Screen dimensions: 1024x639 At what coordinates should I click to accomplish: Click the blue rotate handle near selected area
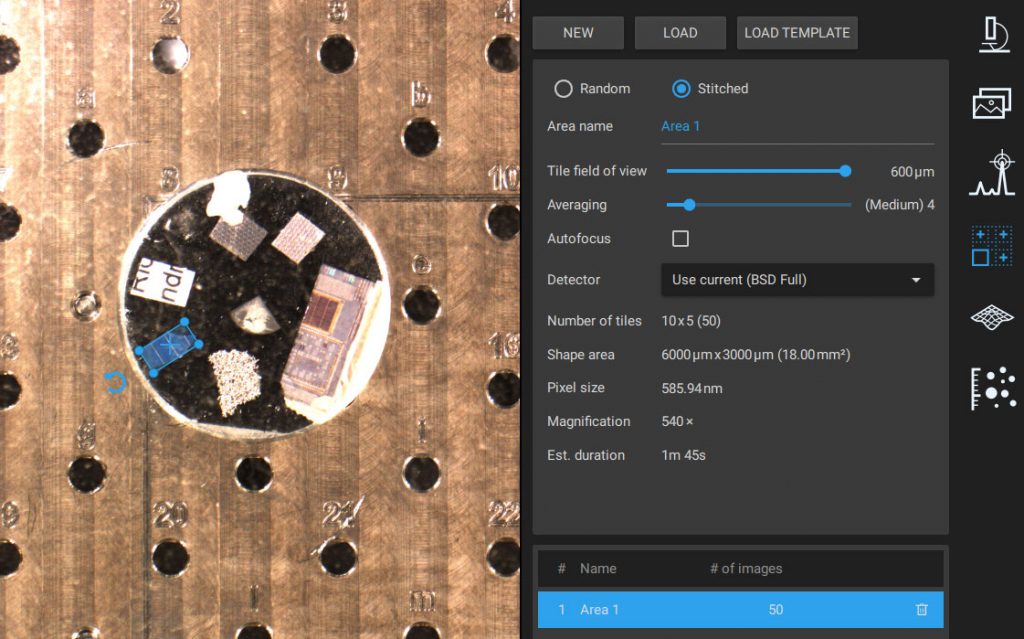pos(117,383)
